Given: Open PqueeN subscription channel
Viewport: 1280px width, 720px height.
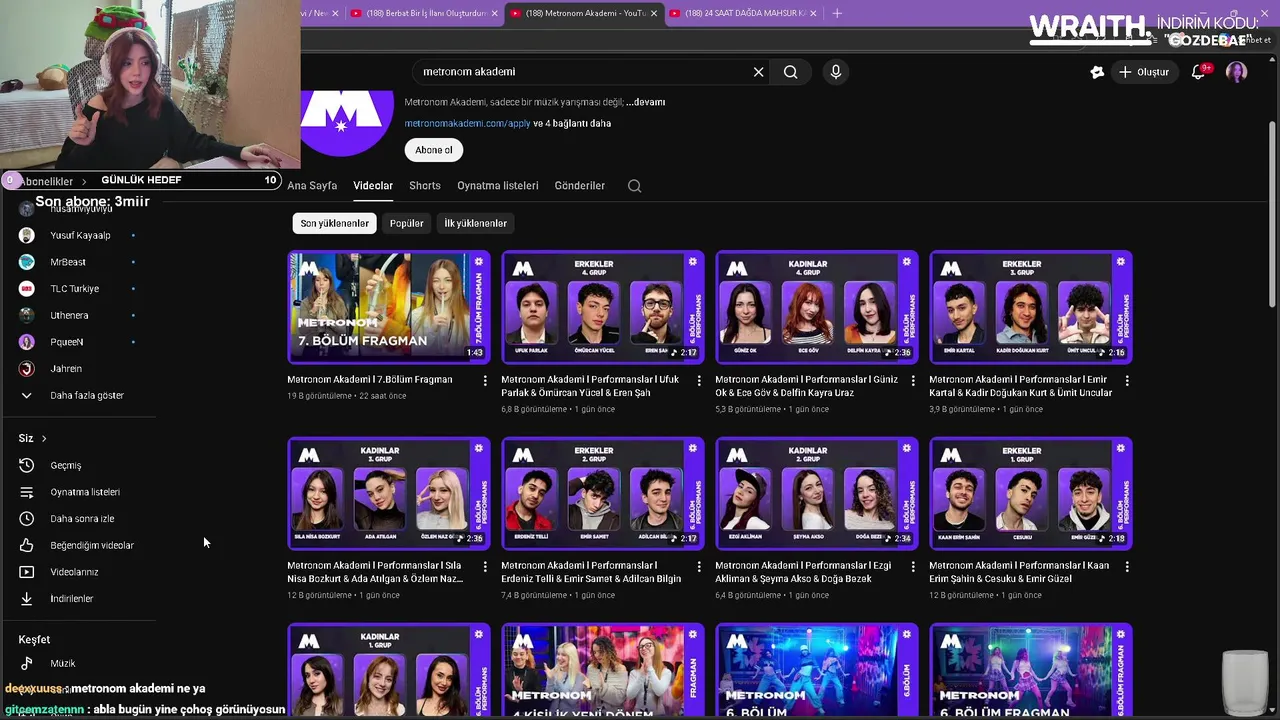Looking at the screenshot, I should click(78, 342).
